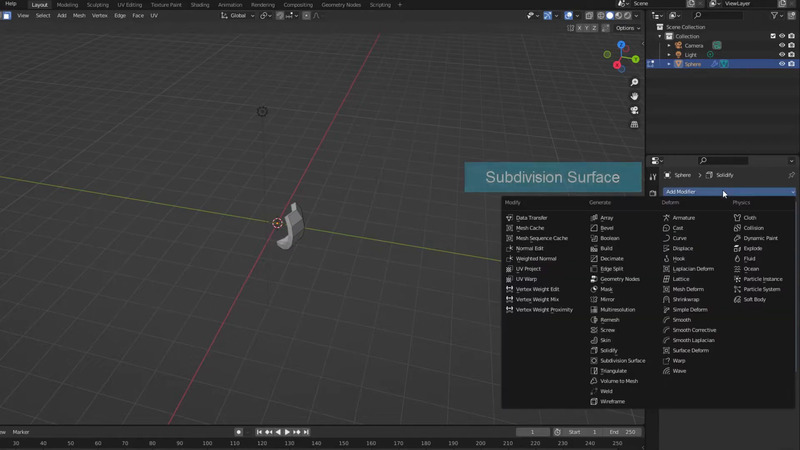The height and width of the screenshot is (450, 800).
Task: Click the play animation button
Action: click(x=287, y=432)
